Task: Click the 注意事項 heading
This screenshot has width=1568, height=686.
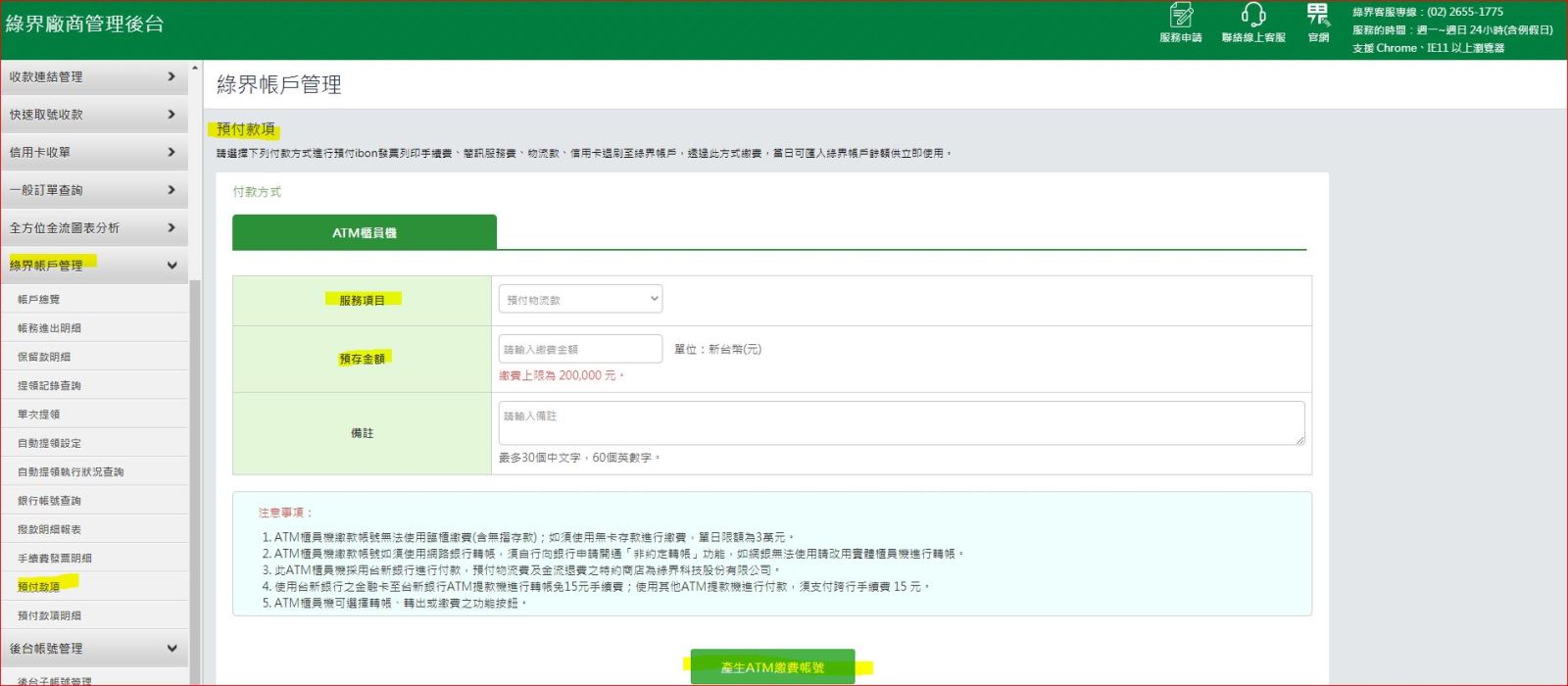Action: coord(285,513)
